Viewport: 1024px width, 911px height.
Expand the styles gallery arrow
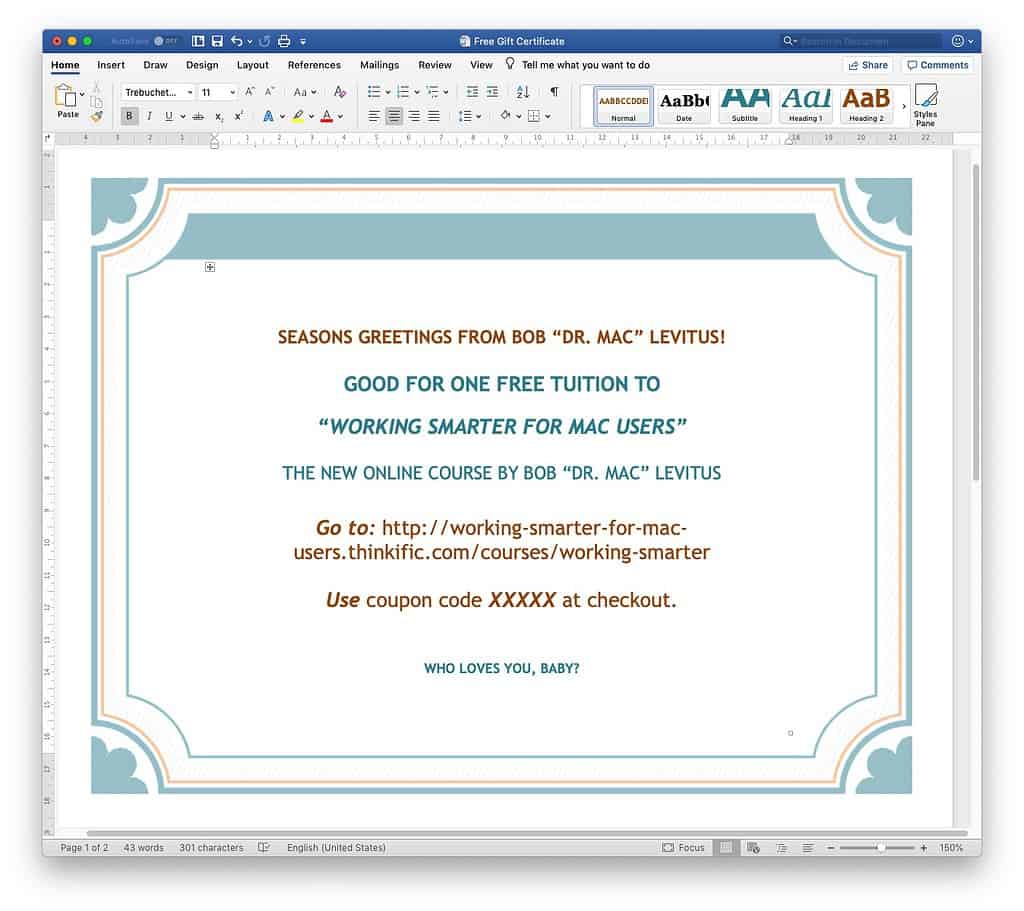point(904,106)
